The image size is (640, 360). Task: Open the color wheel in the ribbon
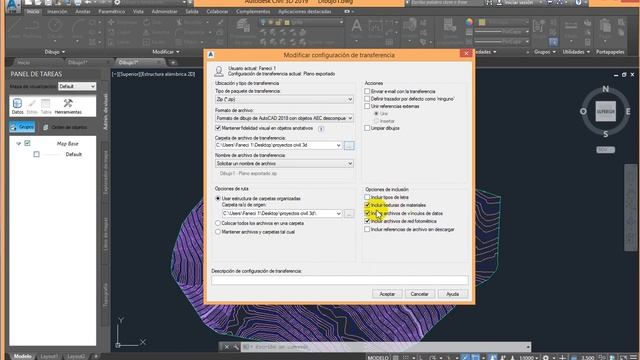(x=469, y=22)
